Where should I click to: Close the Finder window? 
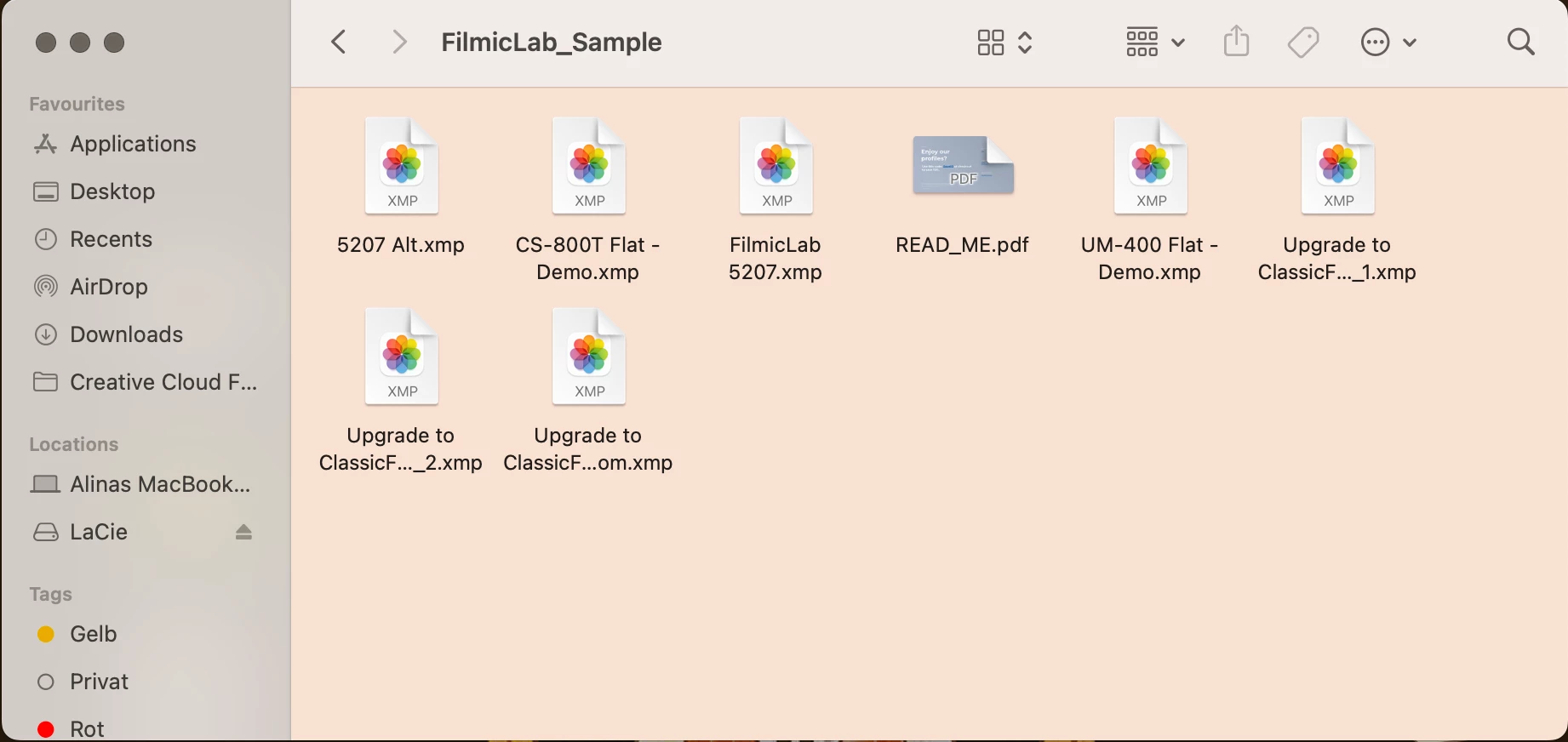point(46,43)
